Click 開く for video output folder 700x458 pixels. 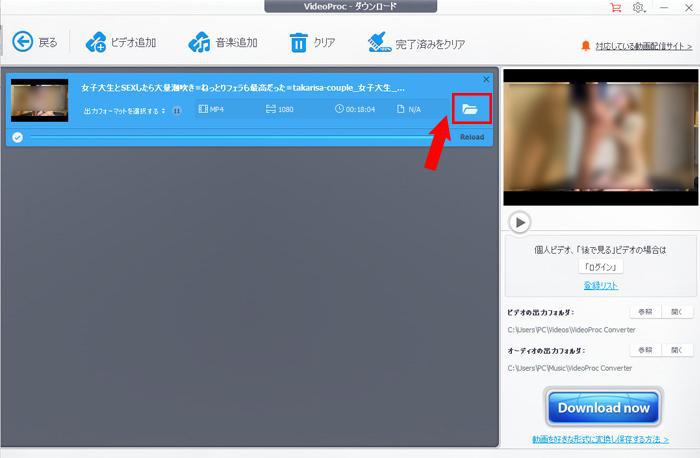pos(677,312)
